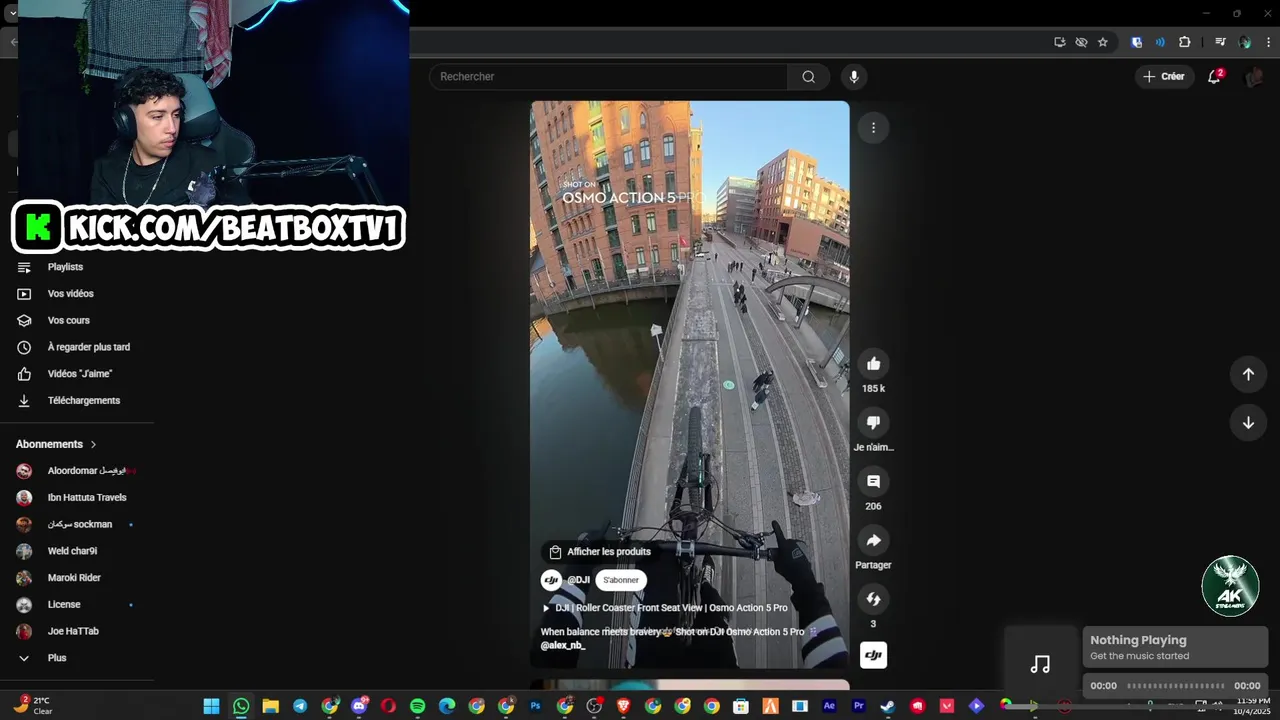Open the browser profile avatar
Screen dimensions: 1280x720
click(x=1245, y=42)
